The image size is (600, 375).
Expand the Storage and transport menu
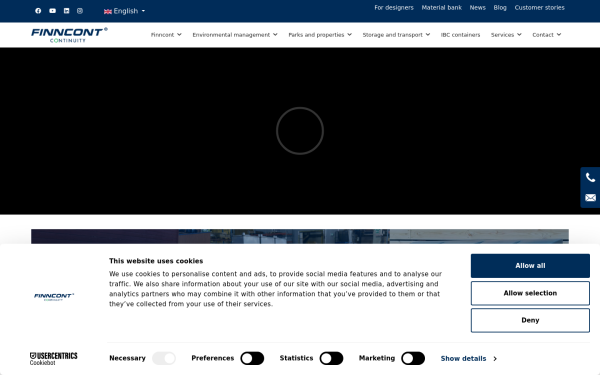(x=396, y=35)
